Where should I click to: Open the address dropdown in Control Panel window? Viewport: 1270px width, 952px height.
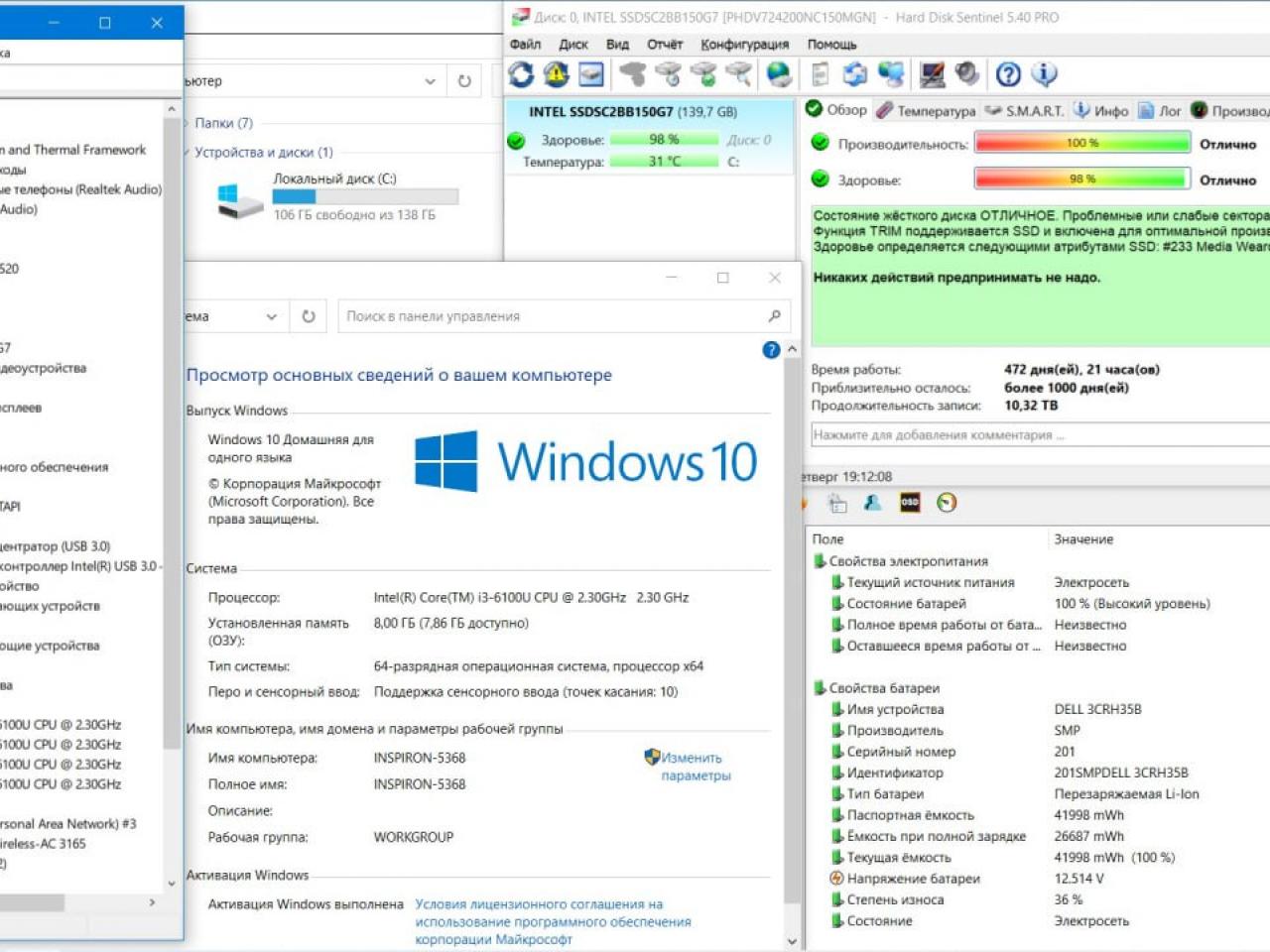click(x=271, y=316)
